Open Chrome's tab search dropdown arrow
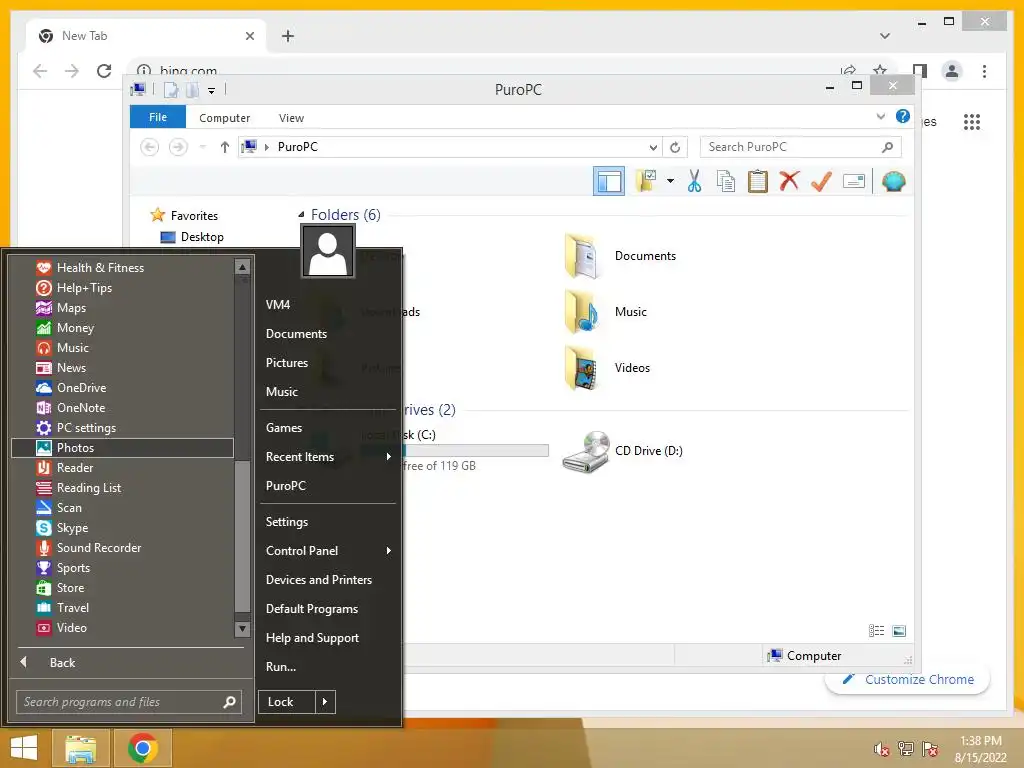 [885, 36]
